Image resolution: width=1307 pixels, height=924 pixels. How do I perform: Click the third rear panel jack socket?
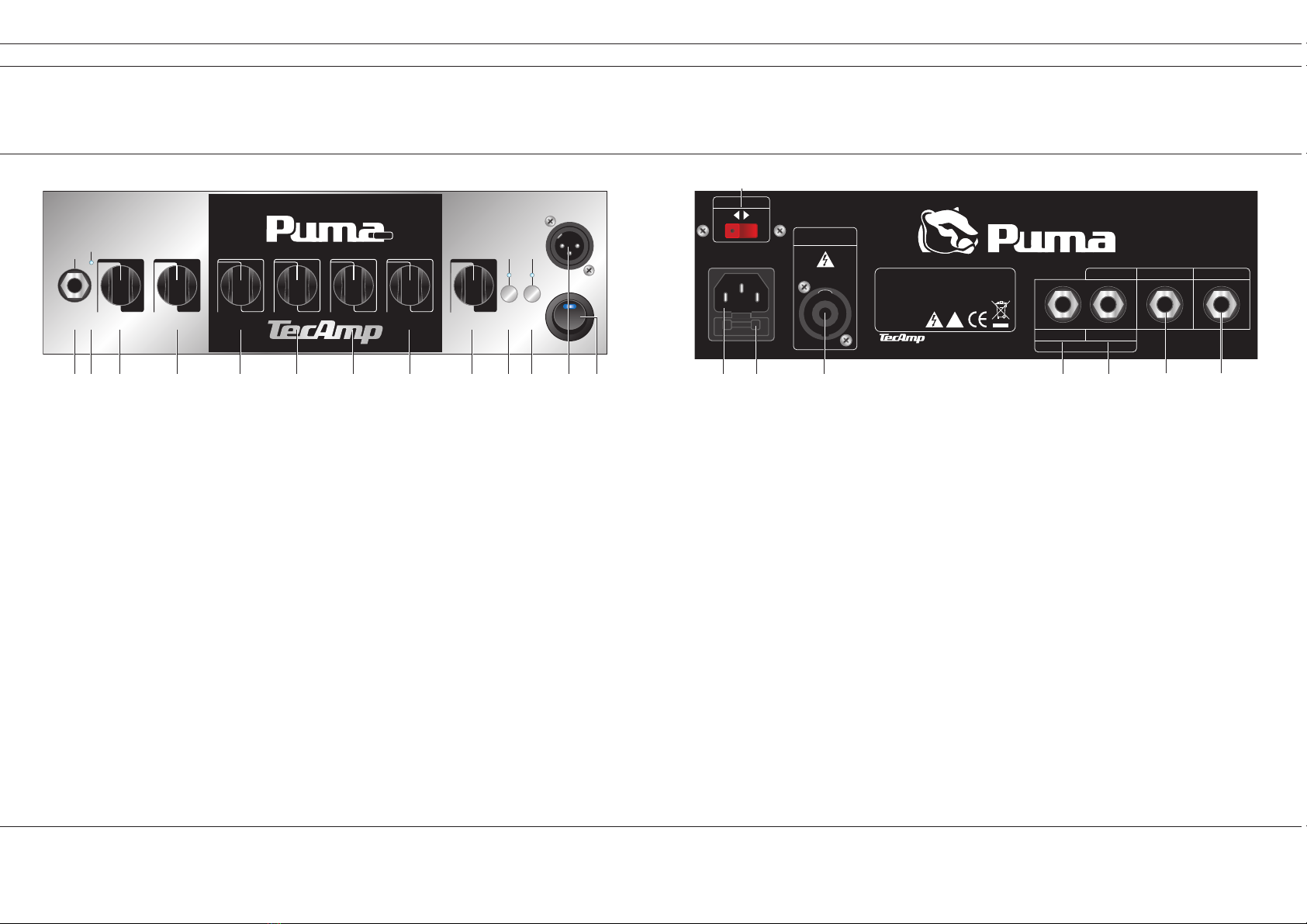pyautogui.click(x=1166, y=306)
